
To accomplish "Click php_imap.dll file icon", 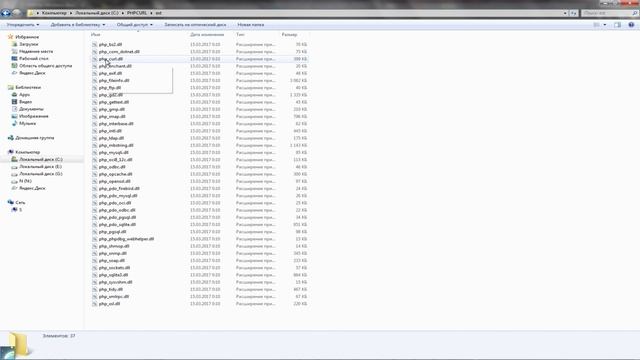I will click(95, 117).
